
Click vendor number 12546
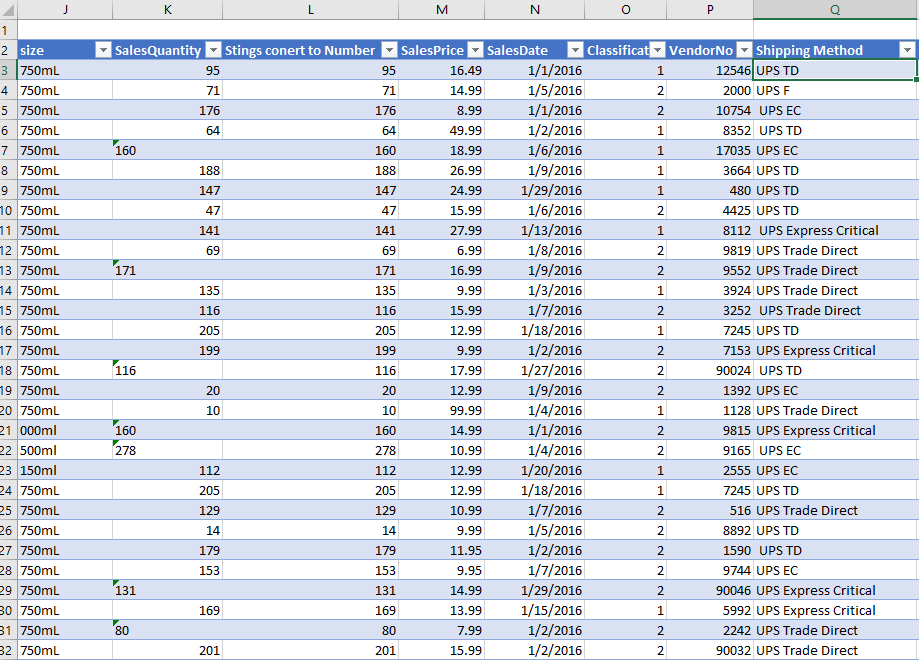pyautogui.click(x=710, y=70)
